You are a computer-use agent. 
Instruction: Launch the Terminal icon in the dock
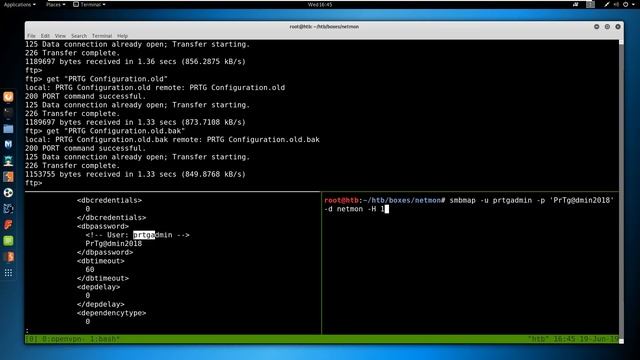click(8, 113)
